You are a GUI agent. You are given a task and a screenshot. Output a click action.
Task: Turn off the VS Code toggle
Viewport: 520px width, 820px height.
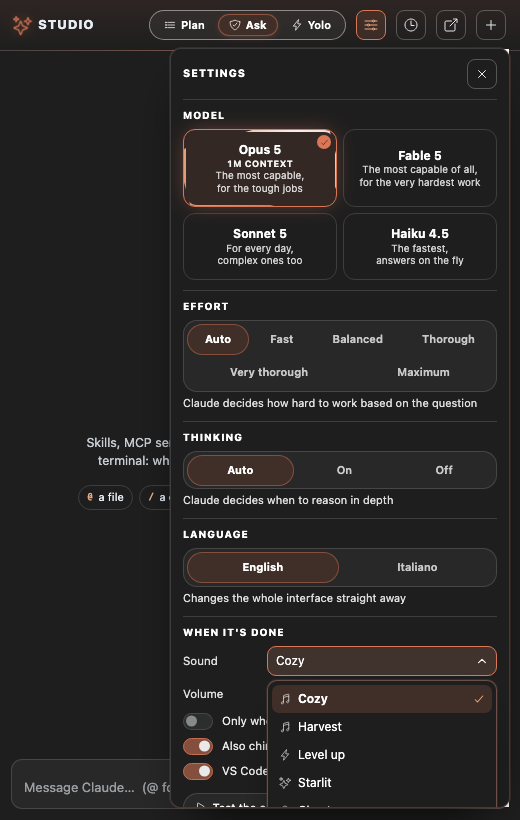tap(198, 771)
